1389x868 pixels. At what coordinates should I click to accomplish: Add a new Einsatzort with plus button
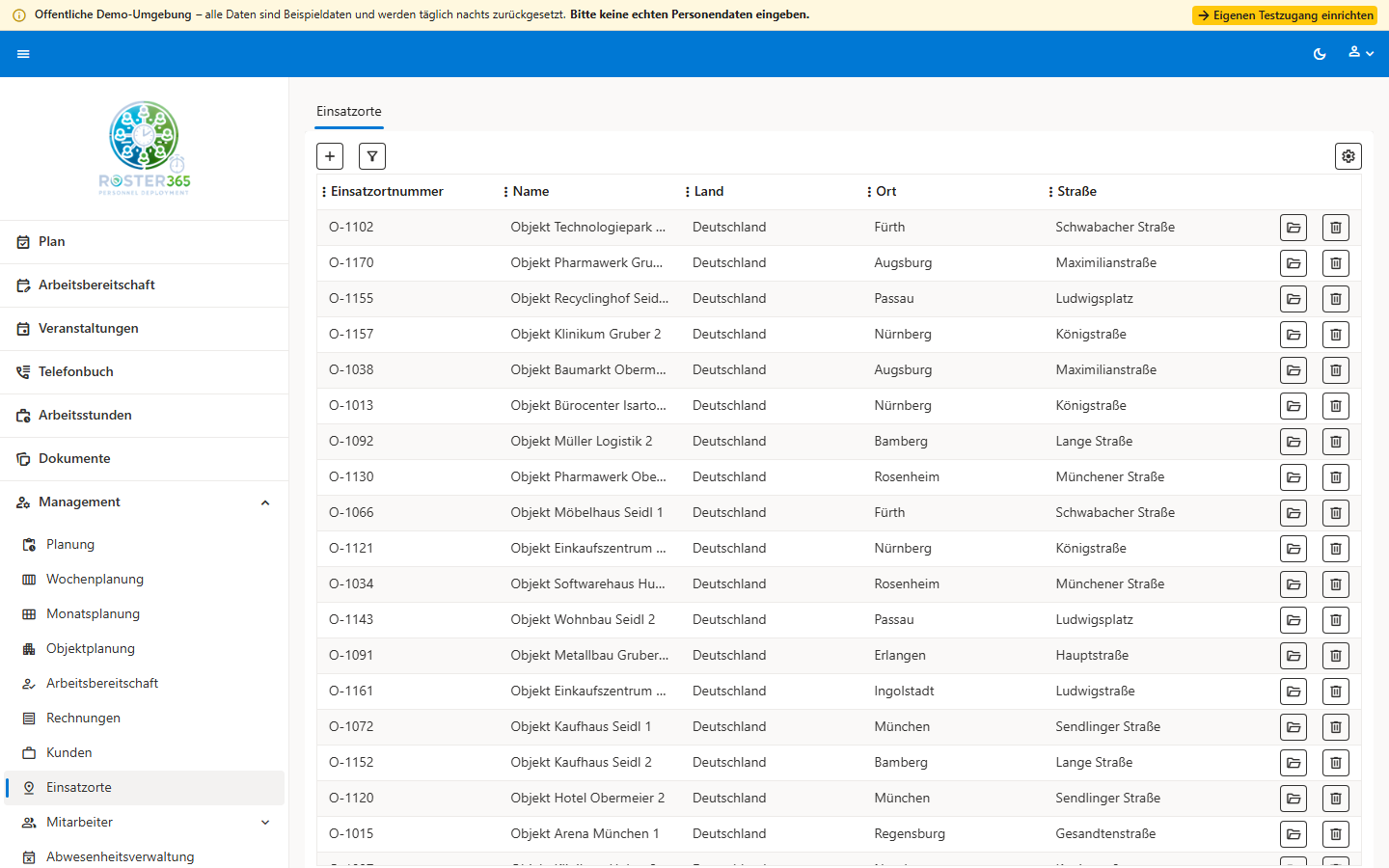pos(330,156)
